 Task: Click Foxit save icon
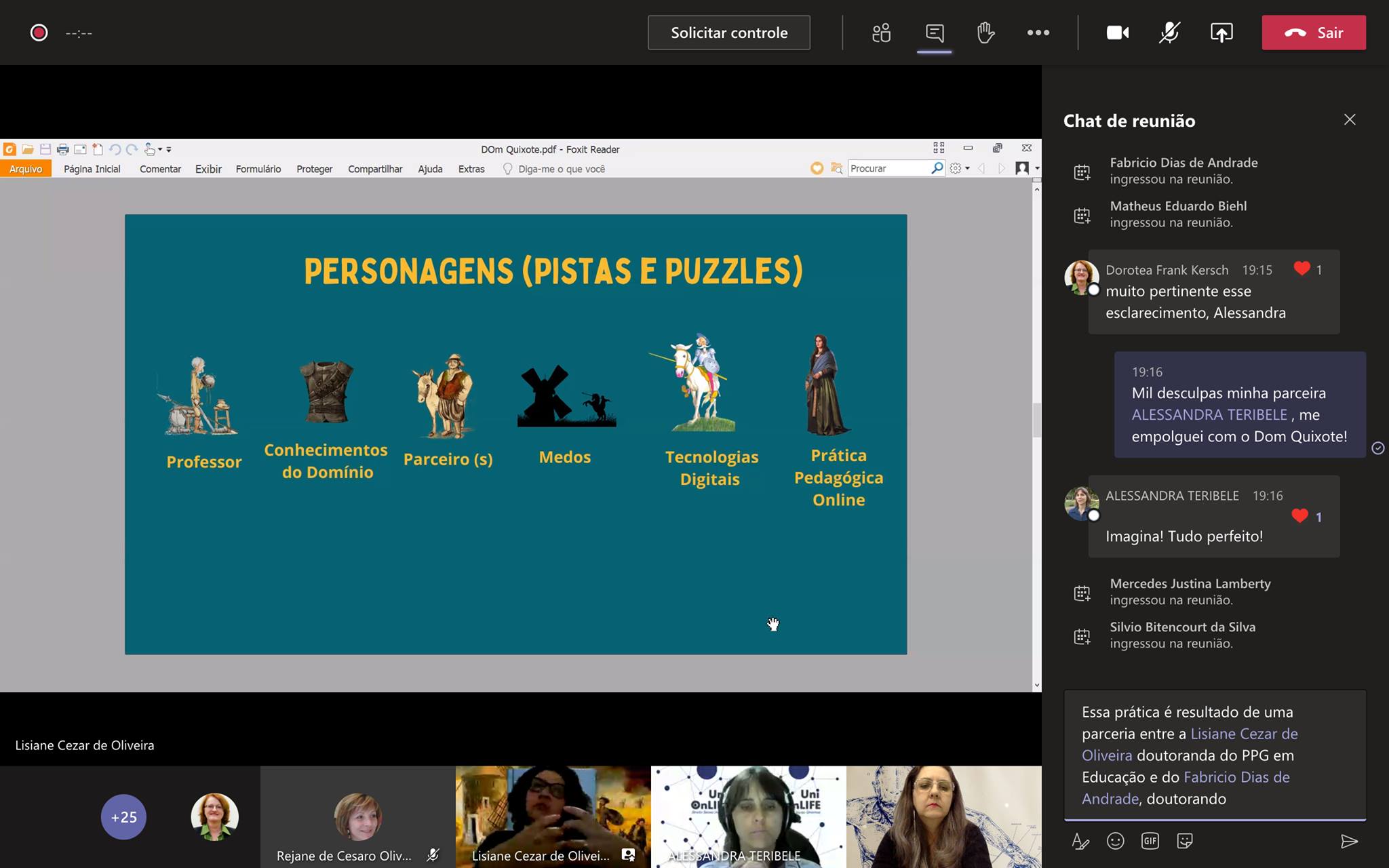coord(45,149)
